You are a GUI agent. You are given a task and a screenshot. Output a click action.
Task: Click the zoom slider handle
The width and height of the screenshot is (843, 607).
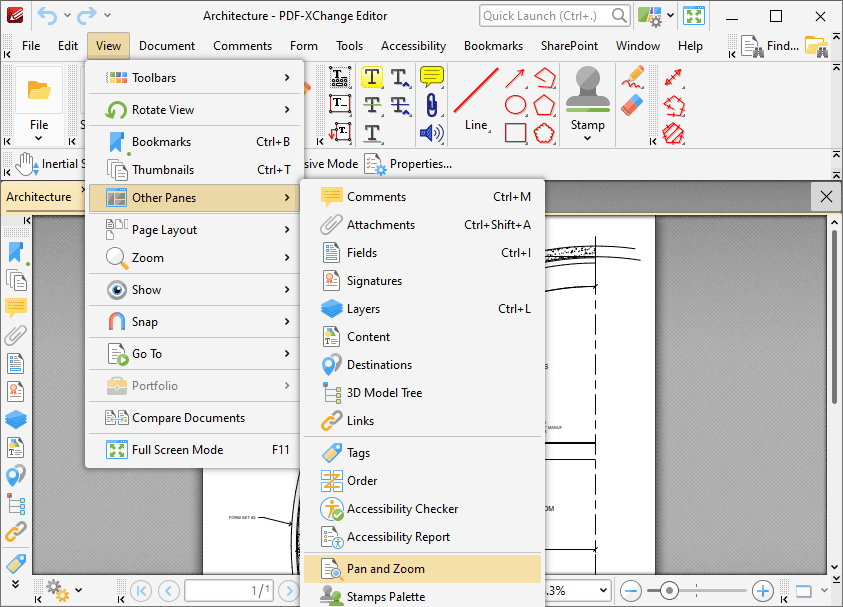pos(669,591)
